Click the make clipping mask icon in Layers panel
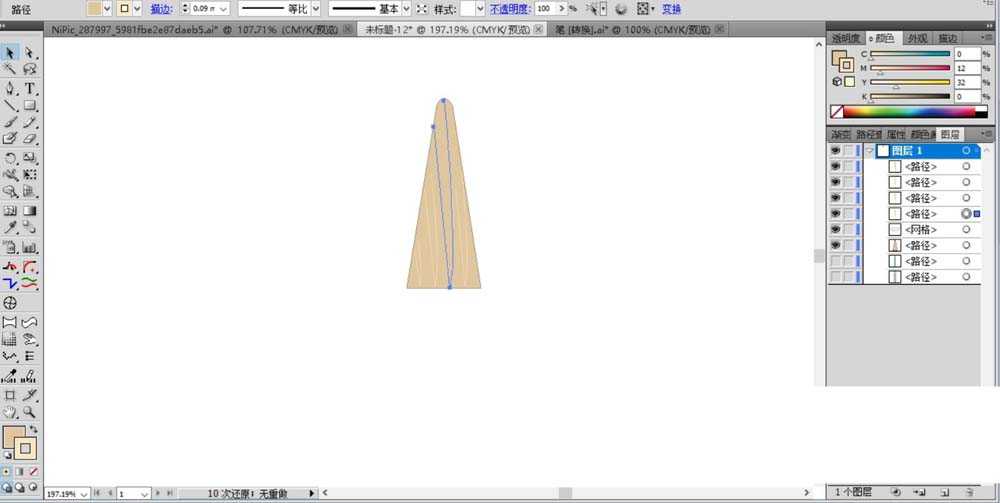Screen dimensions: 1000x503 click(895, 492)
